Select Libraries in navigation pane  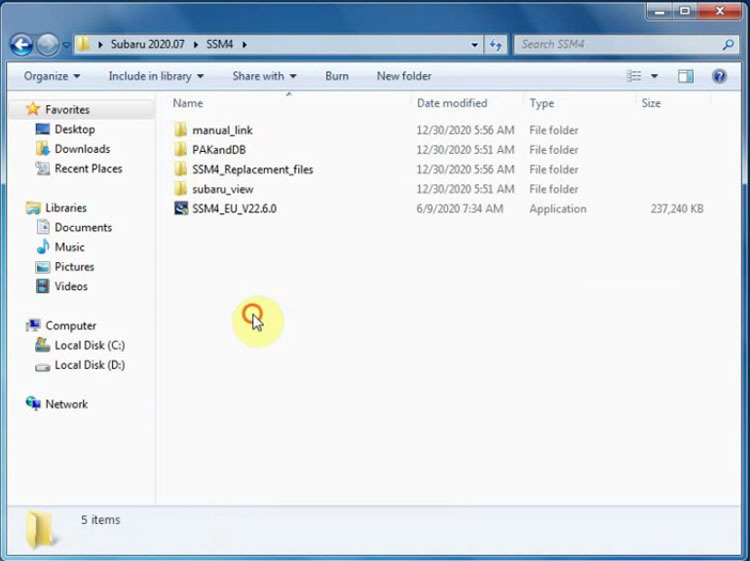point(66,208)
